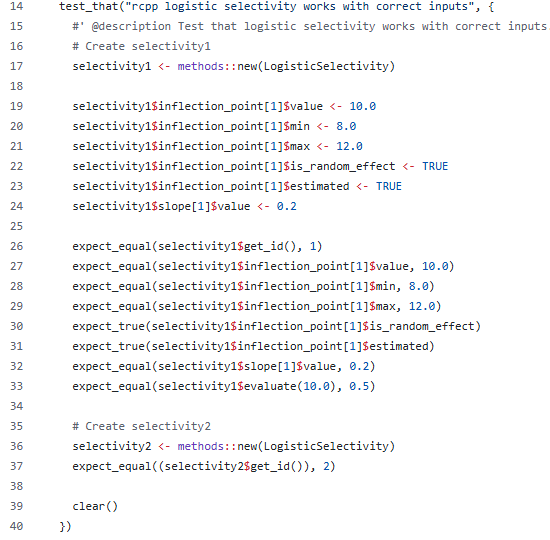The height and width of the screenshot is (540, 550).
Task: Click get_id() on line 26
Action: point(270,246)
